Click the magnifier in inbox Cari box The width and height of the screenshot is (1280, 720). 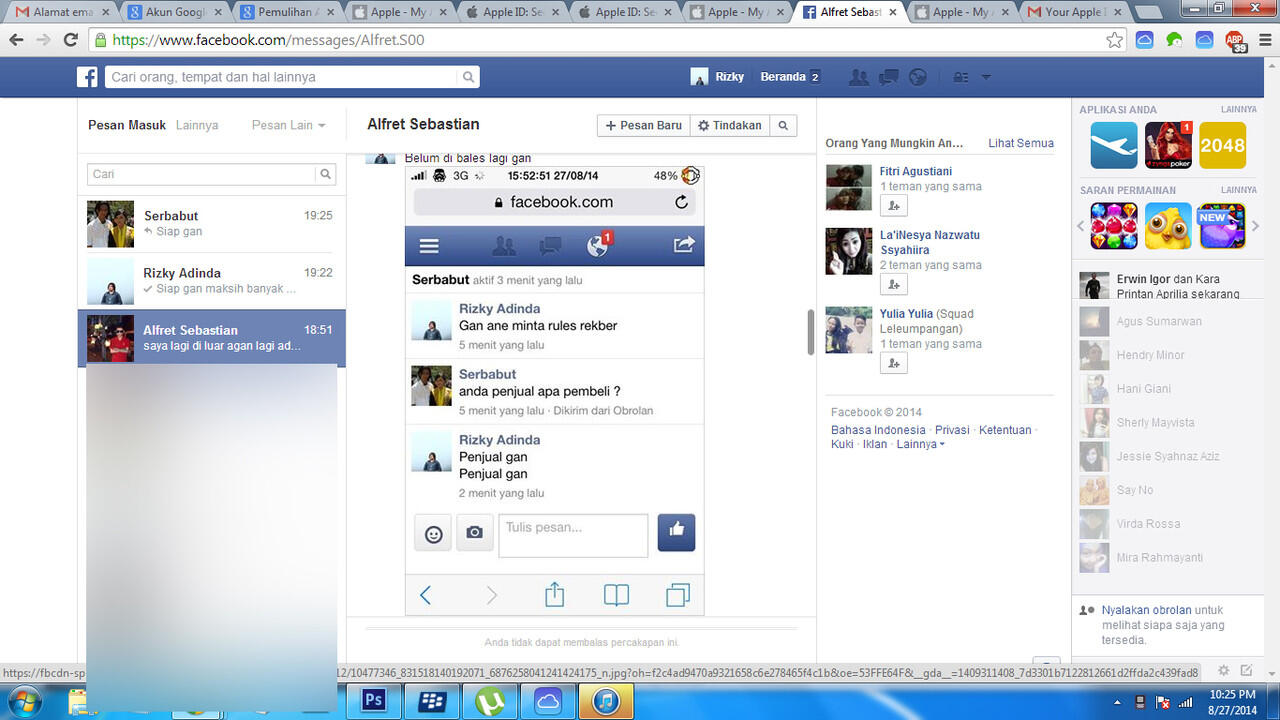(325, 174)
